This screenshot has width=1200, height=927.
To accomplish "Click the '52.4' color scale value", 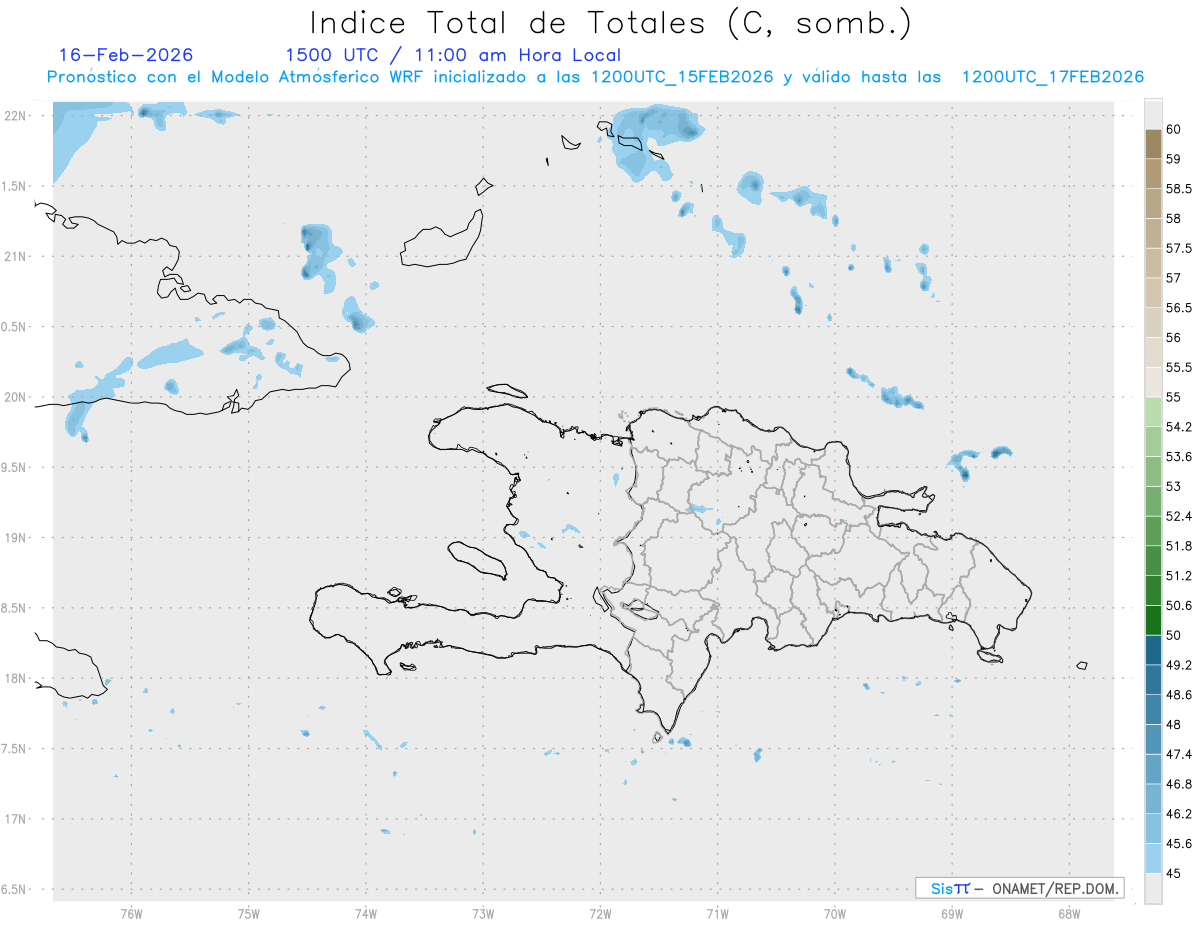I will point(1178,516).
